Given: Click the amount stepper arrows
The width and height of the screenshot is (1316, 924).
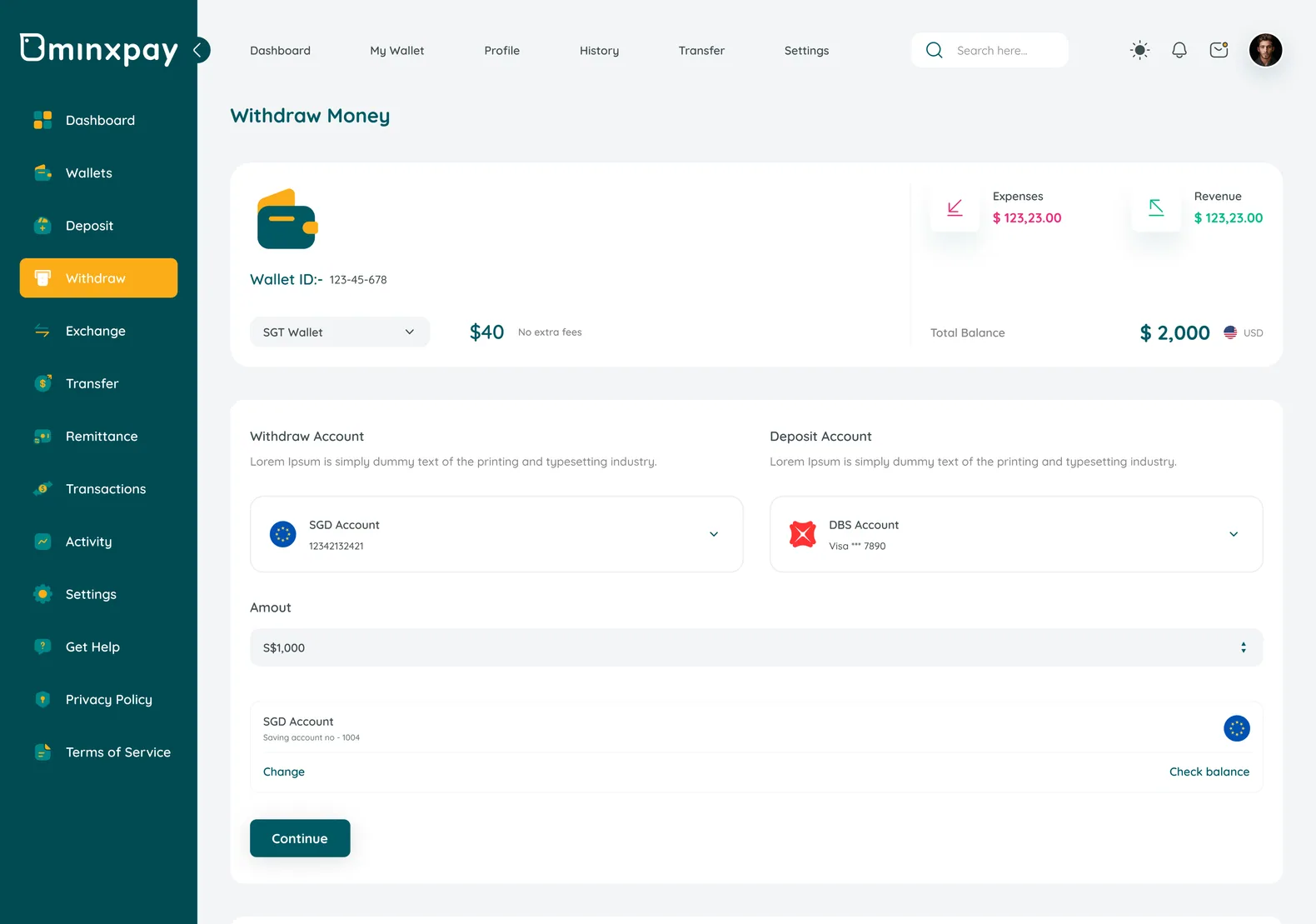Looking at the screenshot, I should click(x=1244, y=647).
